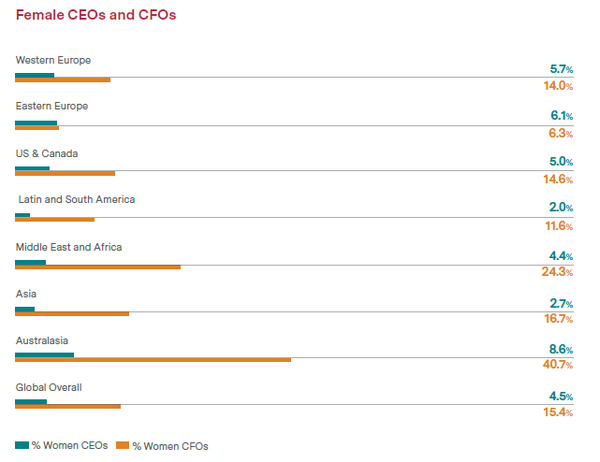The height and width of the screenshot is (462, 600).
Task: Click the 5.7% Western Europe CEO value
Action: point(560,69)
